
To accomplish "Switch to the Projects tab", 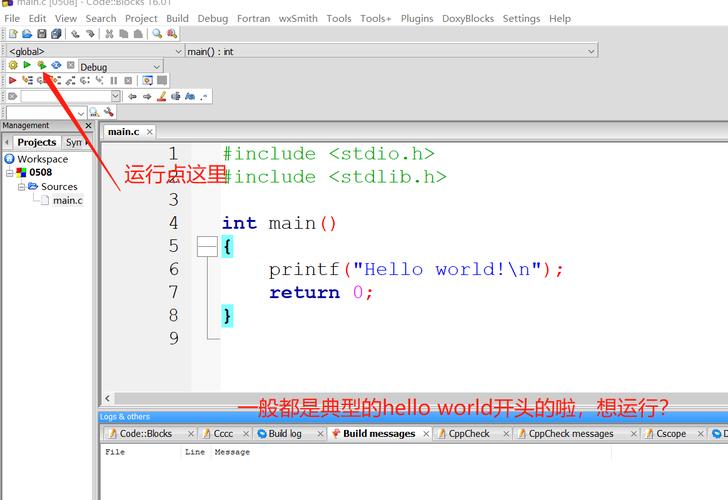I will tap(37, 142).
